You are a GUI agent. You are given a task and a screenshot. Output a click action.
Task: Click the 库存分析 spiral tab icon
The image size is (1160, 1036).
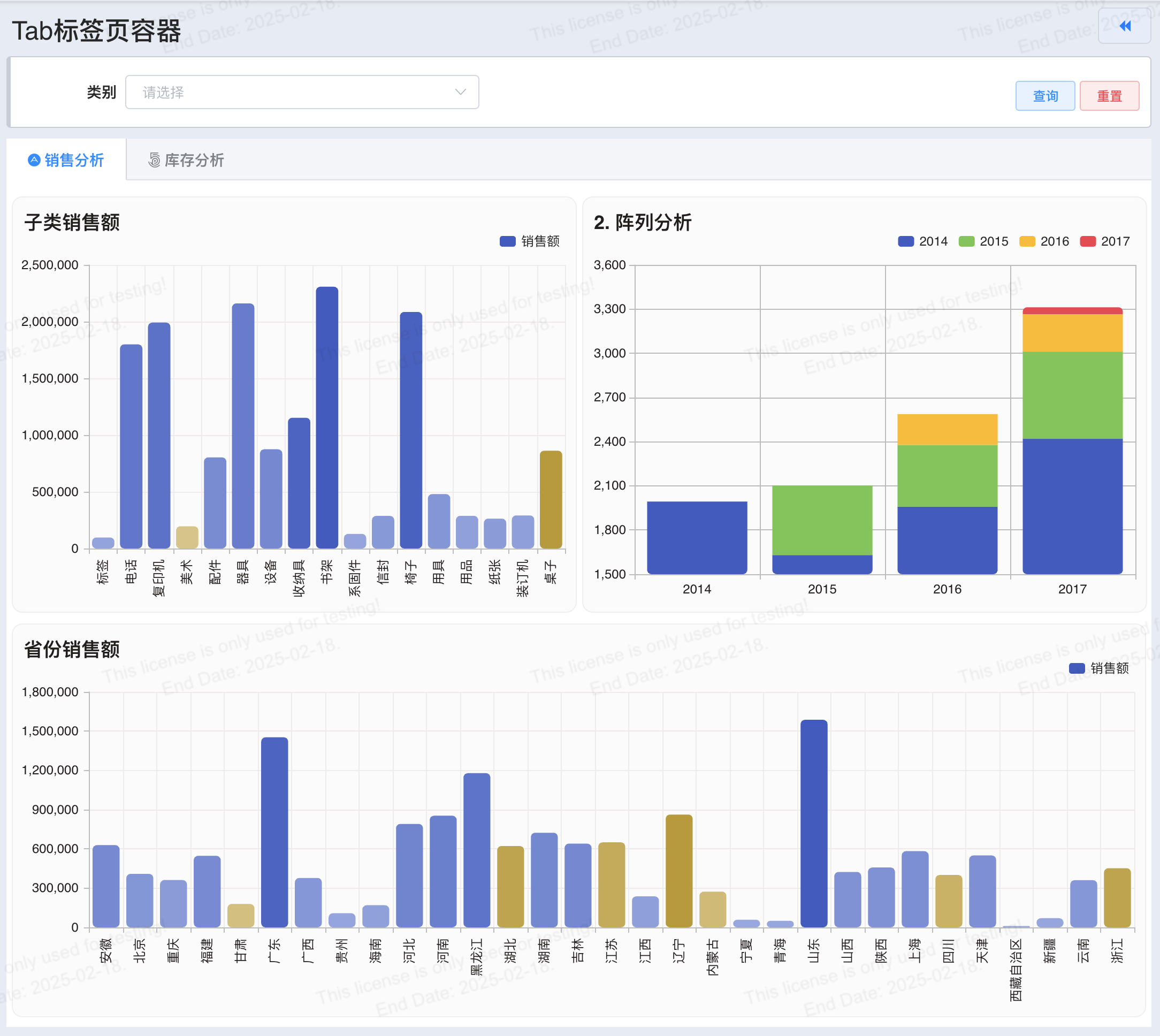pos(154,161)
